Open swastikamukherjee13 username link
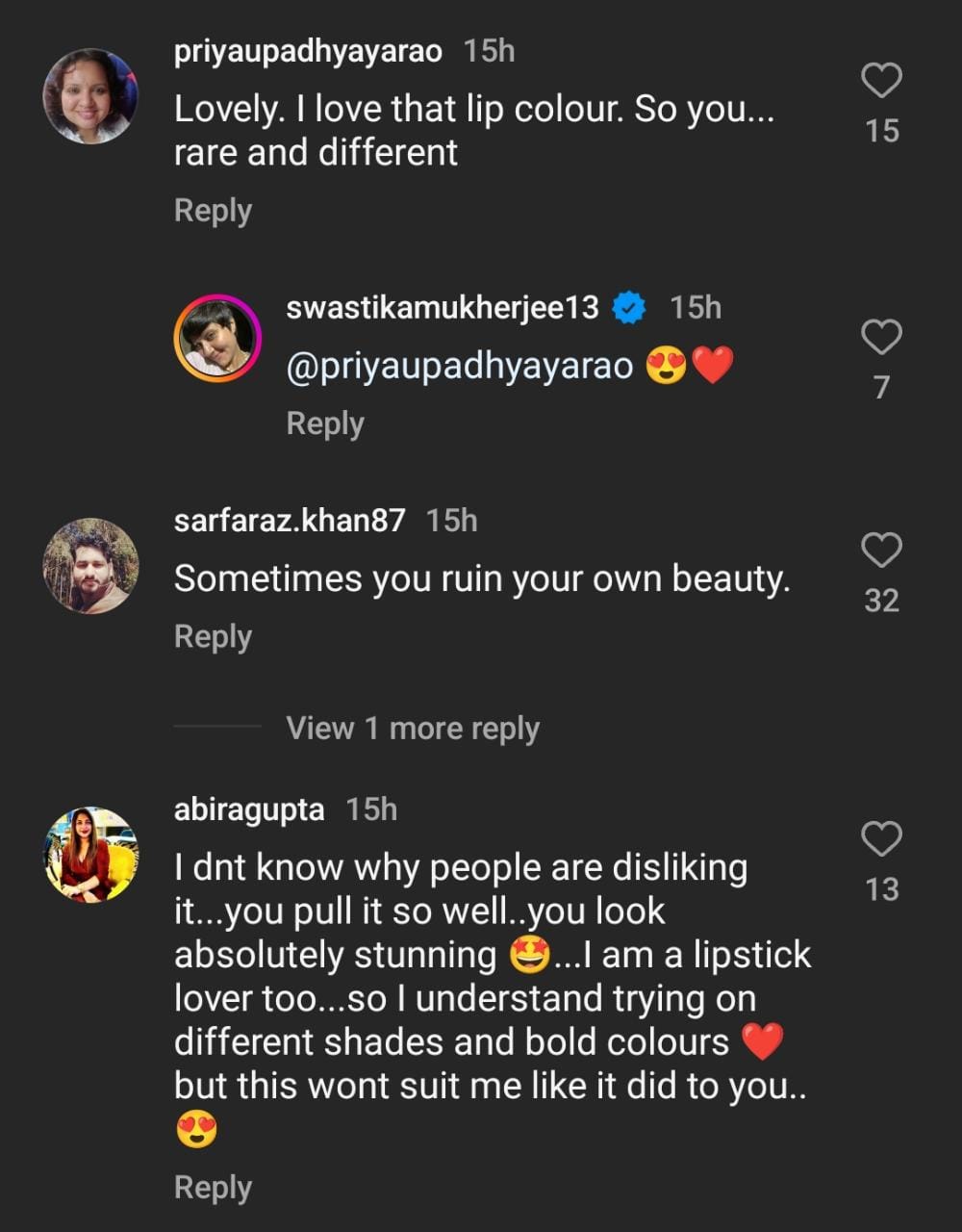 [x=443, y=307]
